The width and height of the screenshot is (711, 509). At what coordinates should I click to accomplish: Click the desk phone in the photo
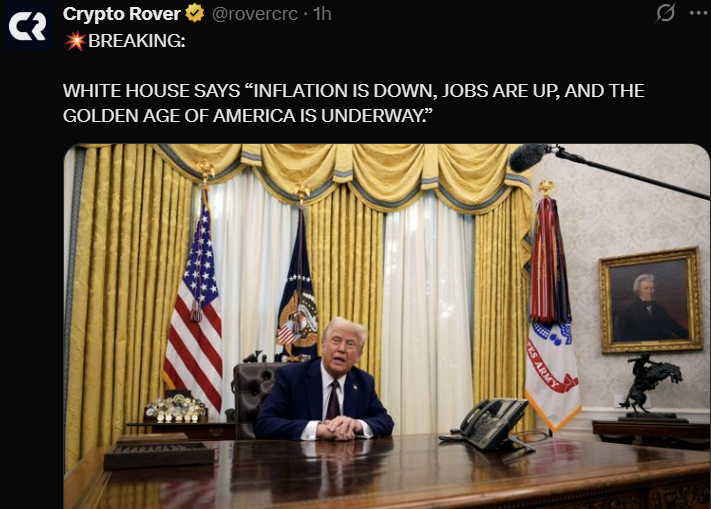[x=490, y=424]
